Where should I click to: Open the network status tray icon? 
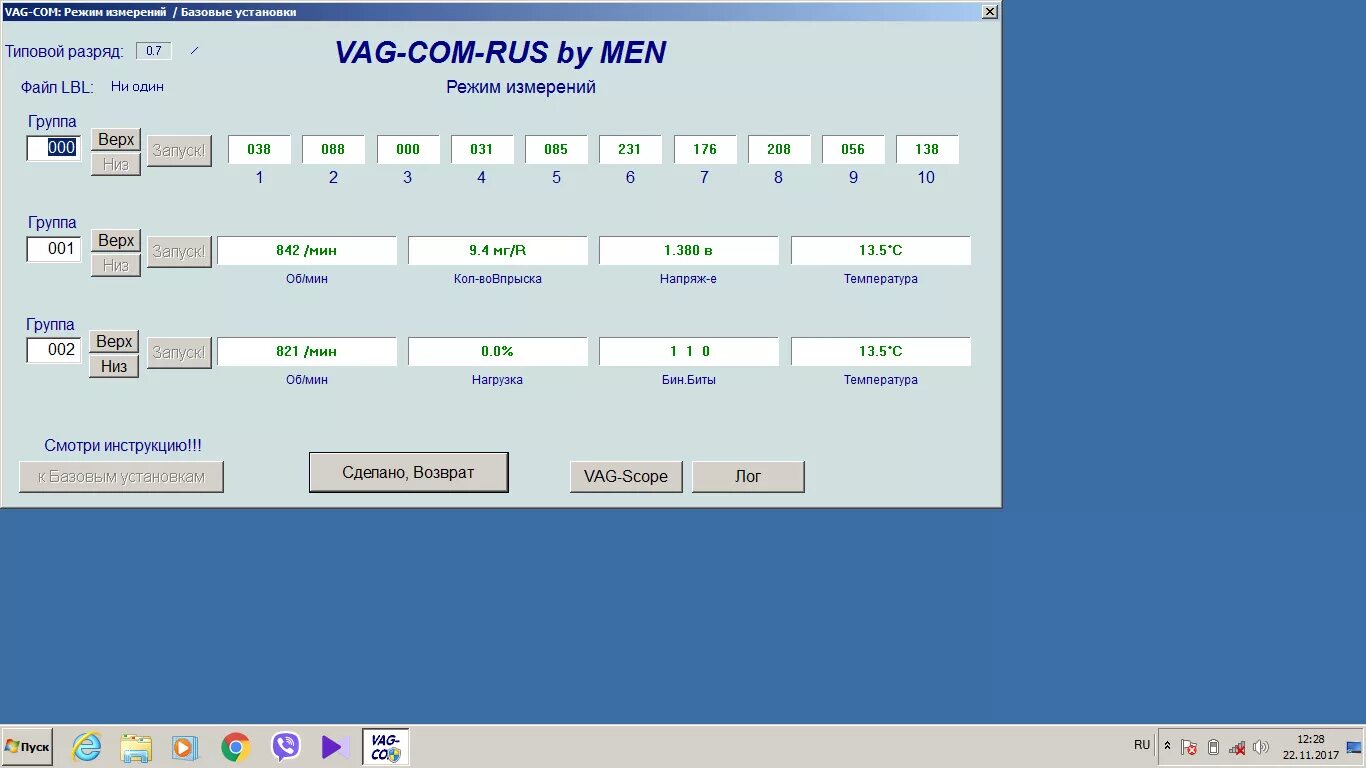(x=1237, y=747)
